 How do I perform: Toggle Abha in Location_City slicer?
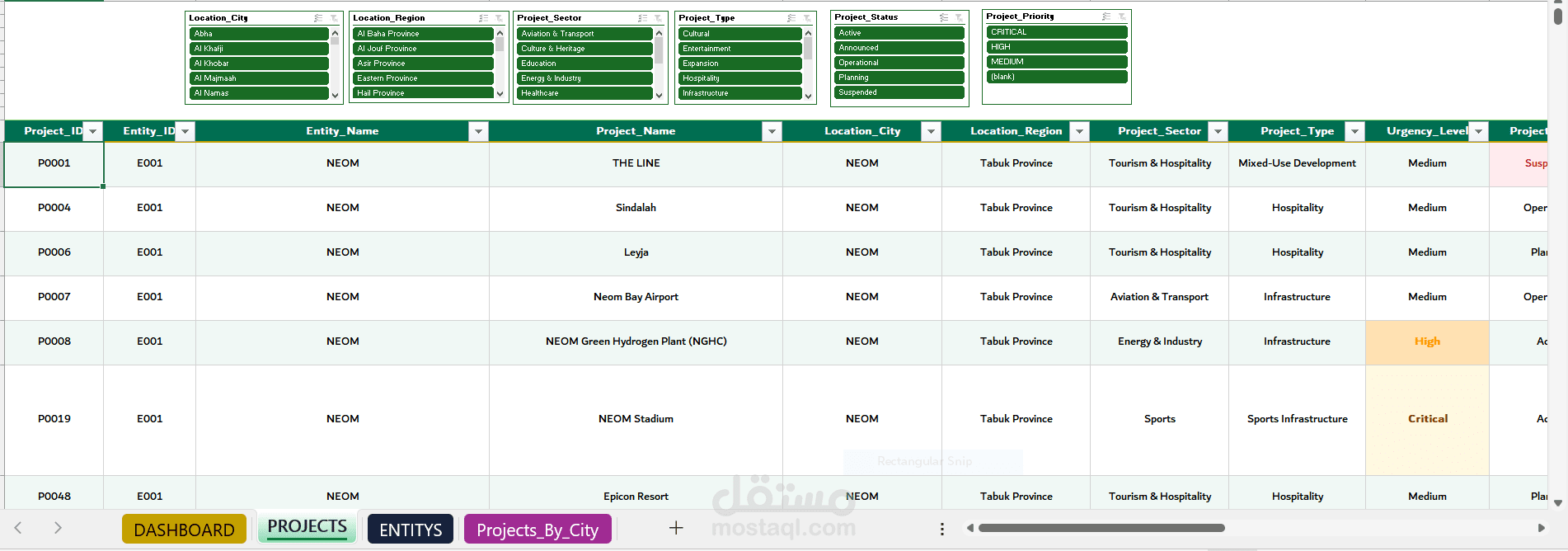[259, 34]
